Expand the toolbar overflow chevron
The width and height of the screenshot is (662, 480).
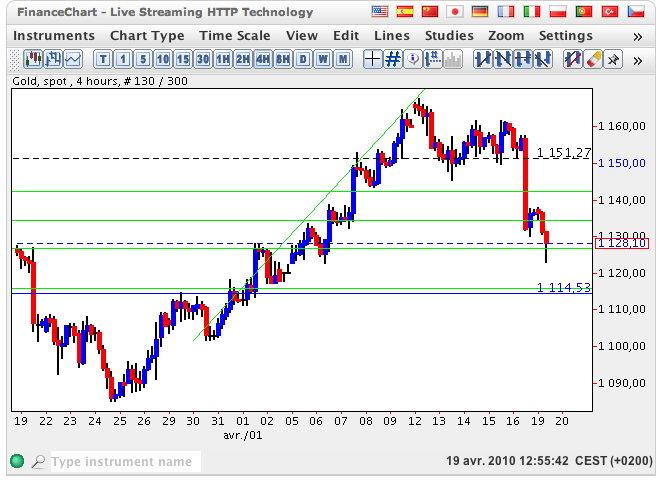(x=637, y=59)
